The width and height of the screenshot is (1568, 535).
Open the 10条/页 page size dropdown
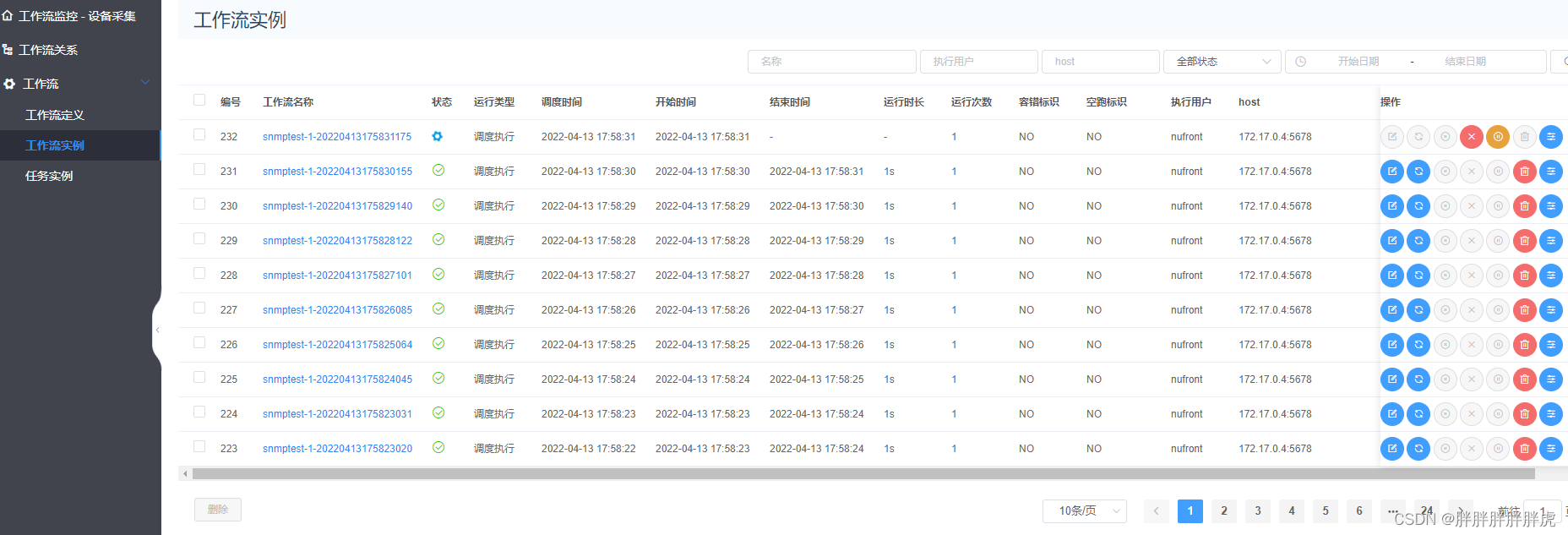pyautogui.click(x=1085, y=510)
